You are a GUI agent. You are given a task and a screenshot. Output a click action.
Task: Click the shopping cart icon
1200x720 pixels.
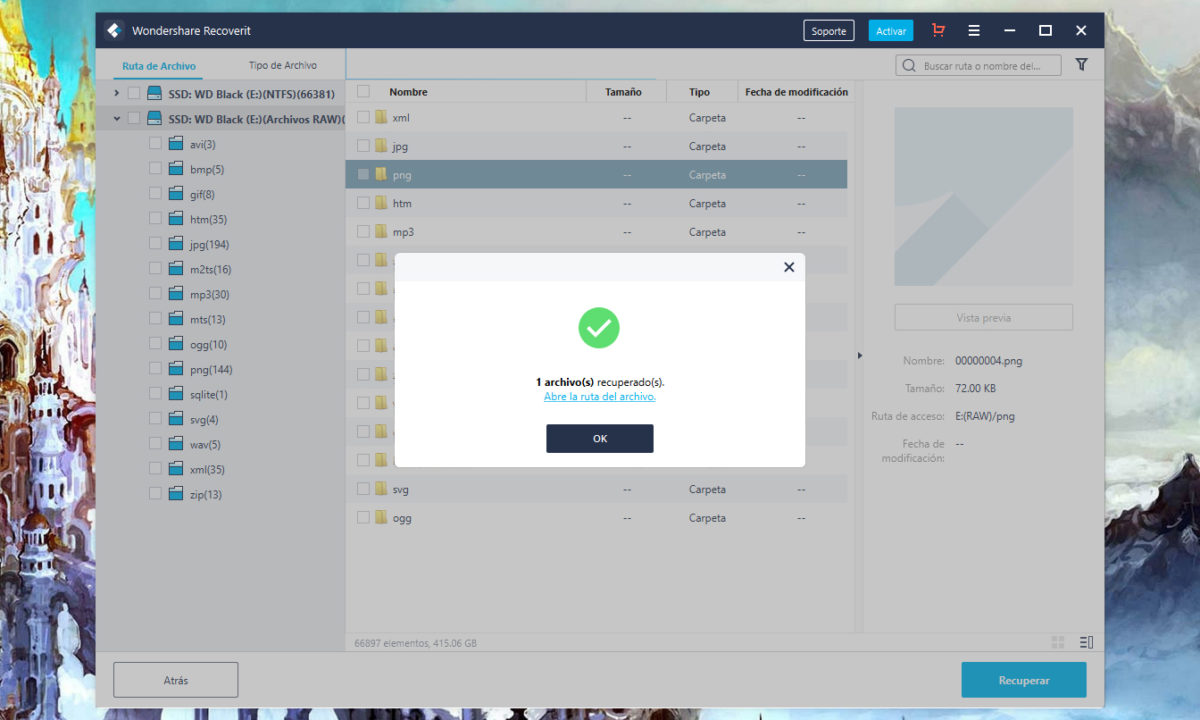(937, 31)
